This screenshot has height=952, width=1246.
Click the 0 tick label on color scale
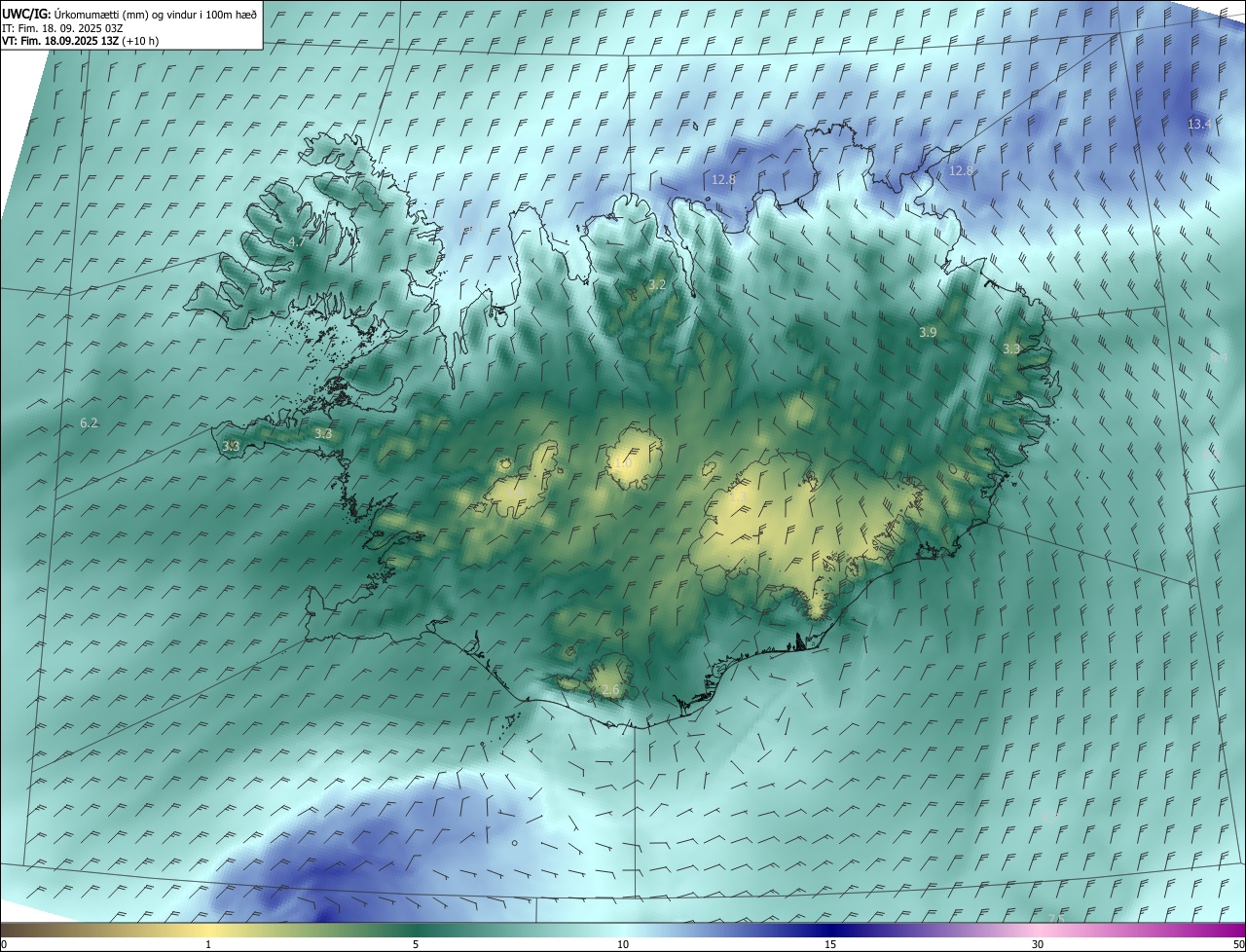(x=4, y=944)
